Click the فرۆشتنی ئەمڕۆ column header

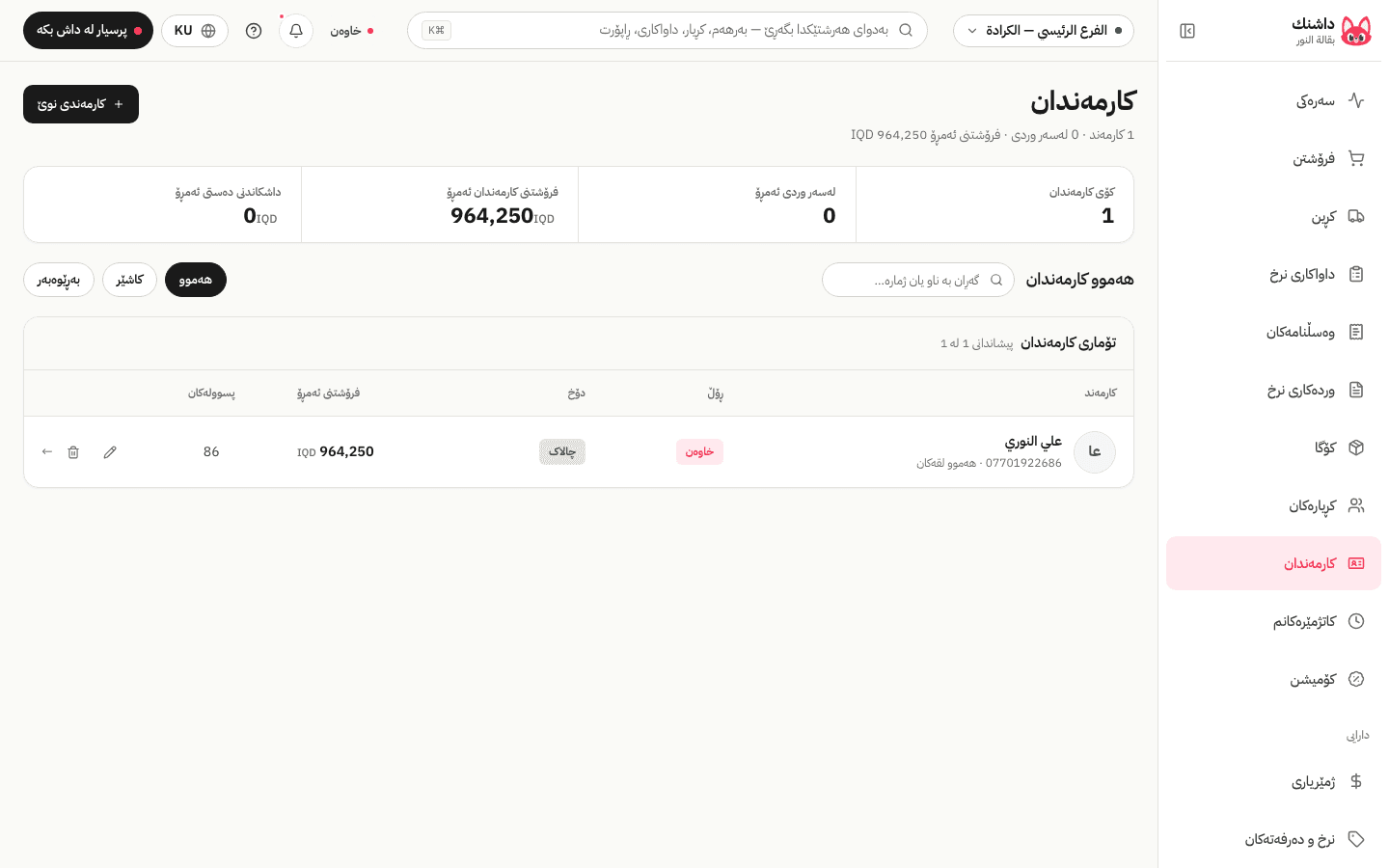click(x=328, y=393)
